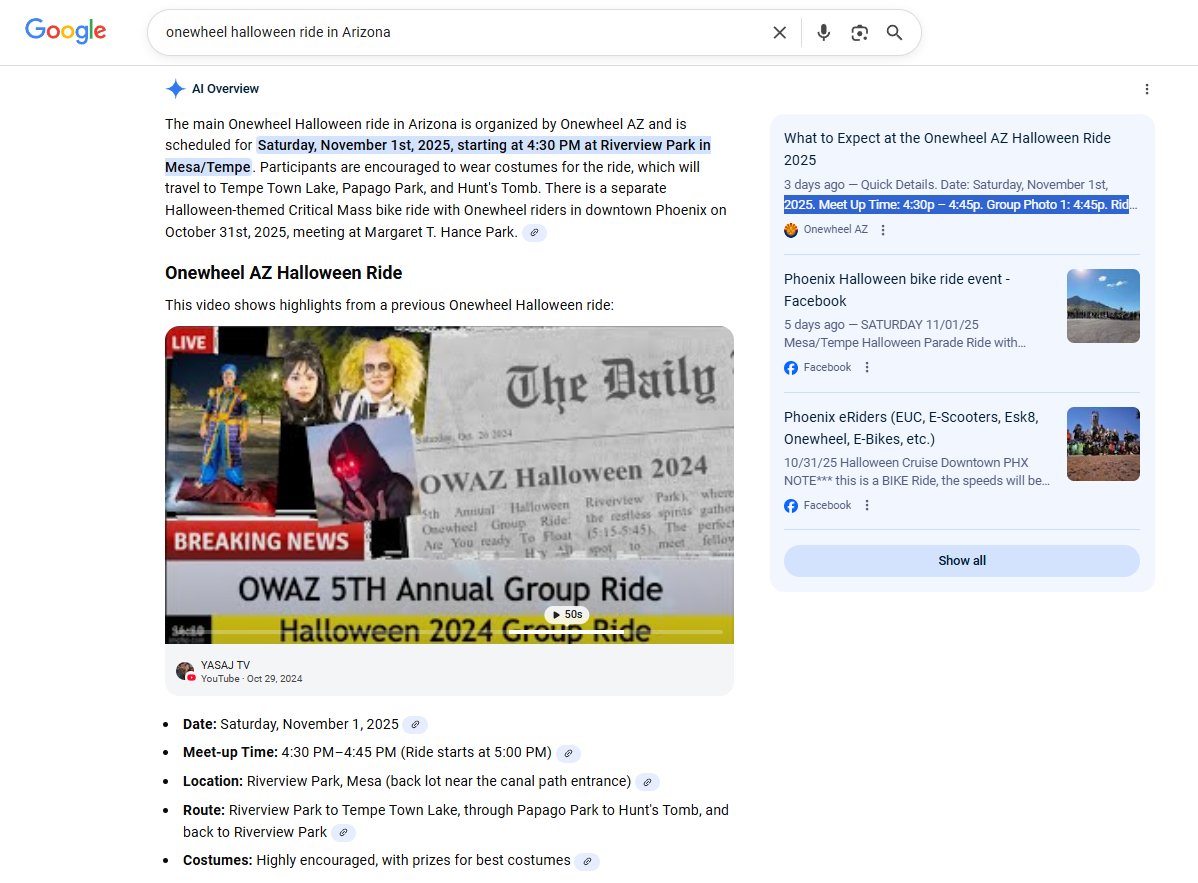Open source link icon beside Costumes bullet

pyautogui.click(x=587, y=861)
